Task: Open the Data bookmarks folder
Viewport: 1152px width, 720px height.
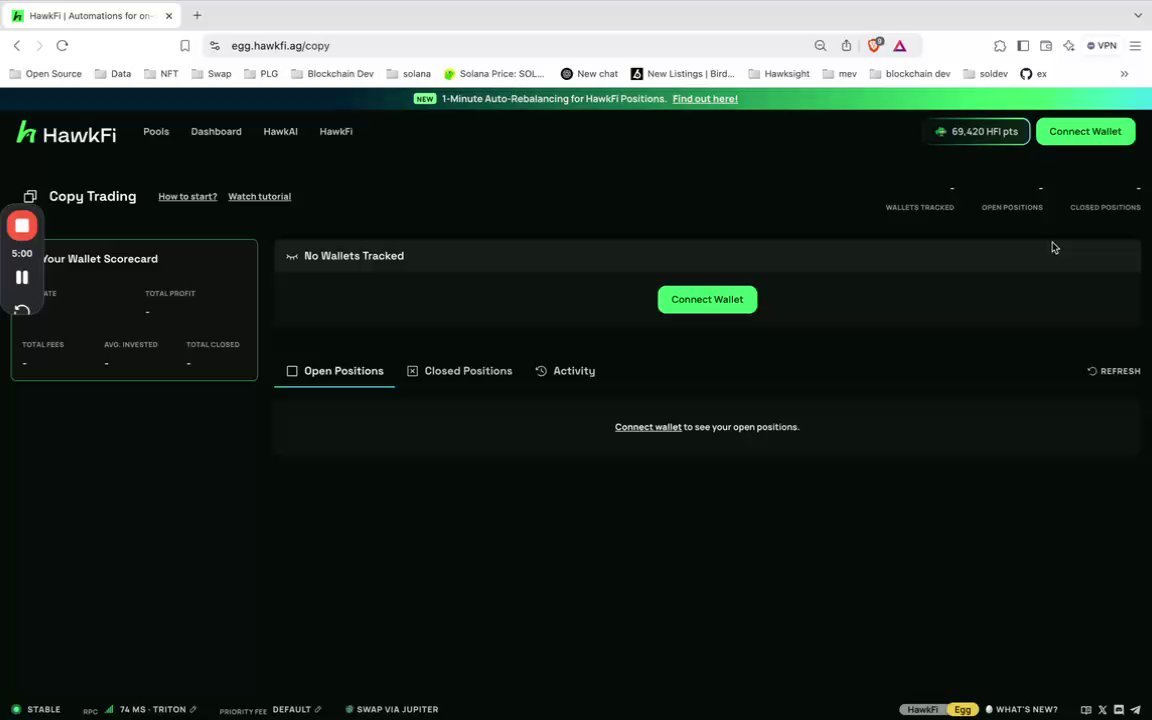Action: 112,73
